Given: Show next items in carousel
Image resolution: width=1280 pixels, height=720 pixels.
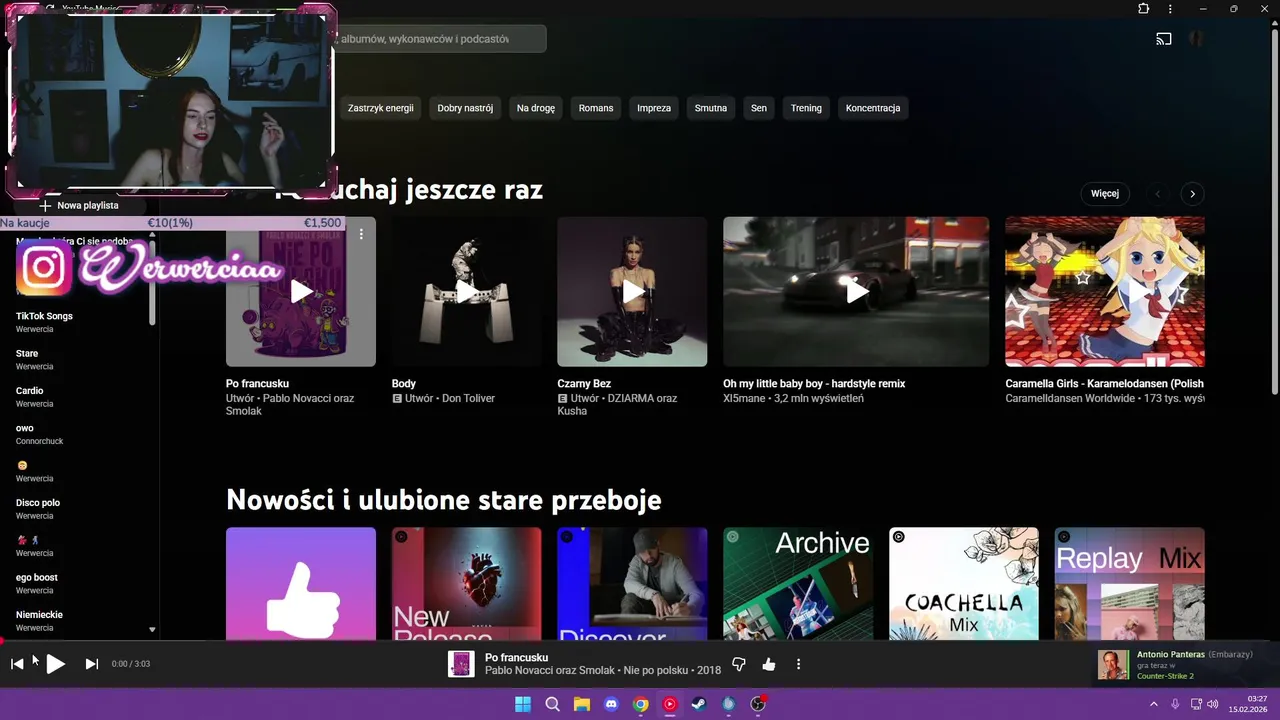Looking at the screenshot, I should [x=1192, y=194].
